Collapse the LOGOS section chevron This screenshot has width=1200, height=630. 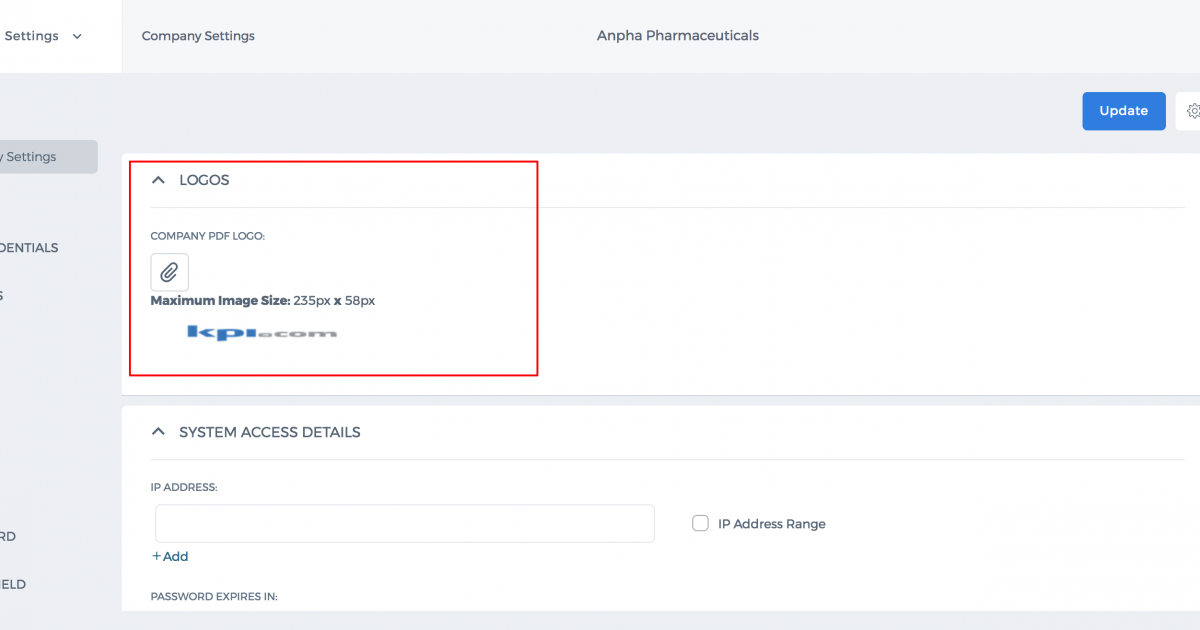[158, 180]
